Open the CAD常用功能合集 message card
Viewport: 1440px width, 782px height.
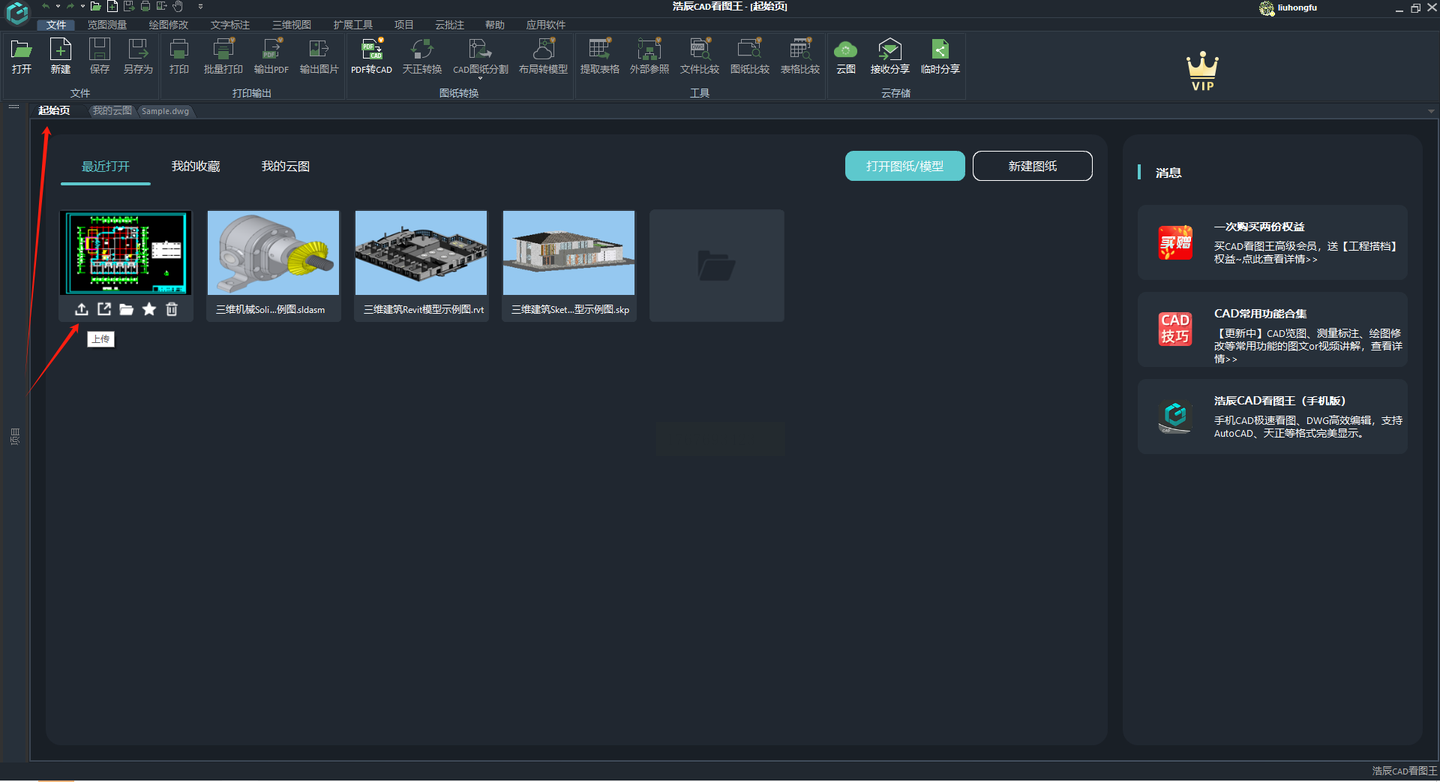point(1272,329)
